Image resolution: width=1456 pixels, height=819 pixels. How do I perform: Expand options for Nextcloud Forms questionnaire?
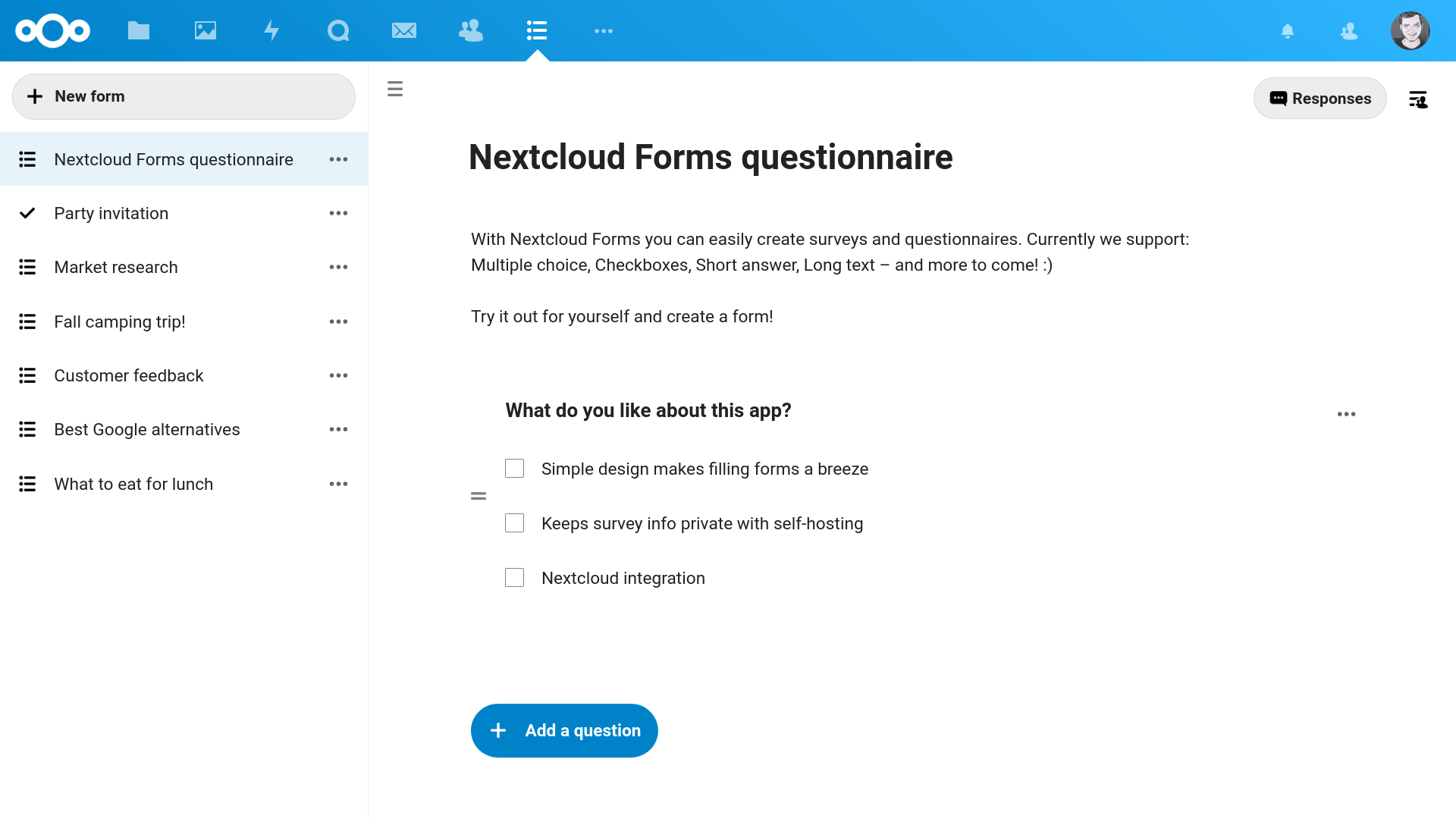(340, 159)
